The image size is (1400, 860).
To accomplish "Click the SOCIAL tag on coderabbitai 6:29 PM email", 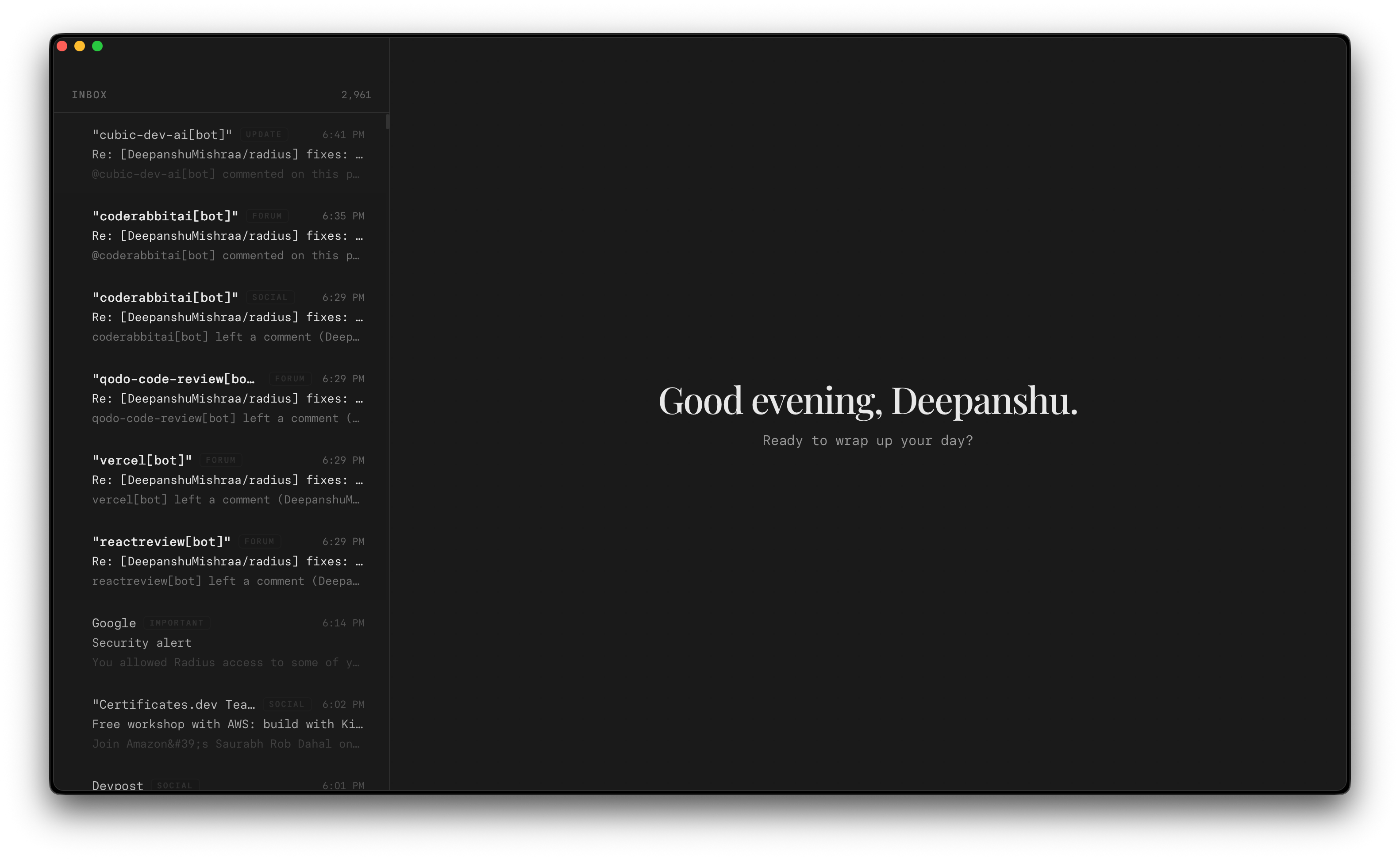I will [269, 297].
